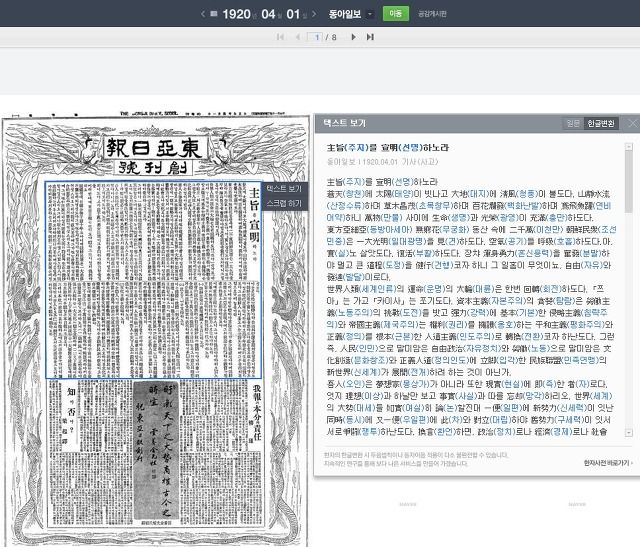The image size is (640, 547).
Task: Go to the next date with the right arrow
Action: [x=314, y=14]
